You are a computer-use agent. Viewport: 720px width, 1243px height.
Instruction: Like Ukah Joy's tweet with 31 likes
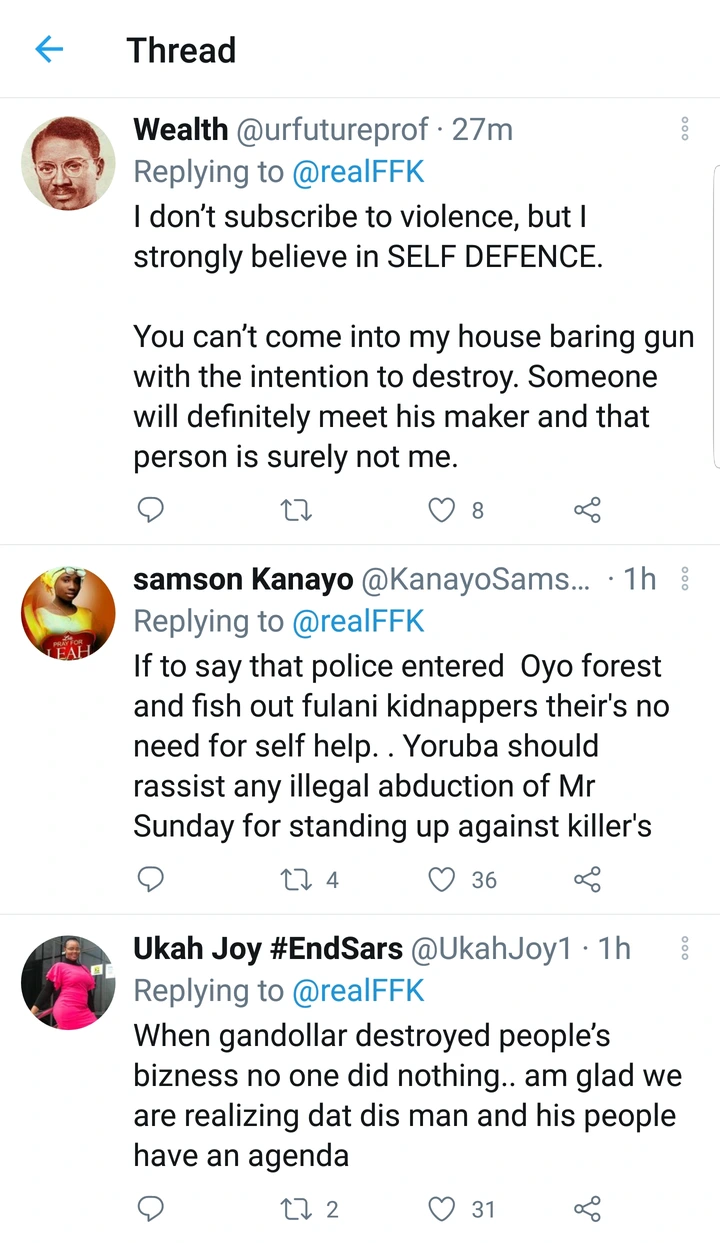pos(441,1209)
